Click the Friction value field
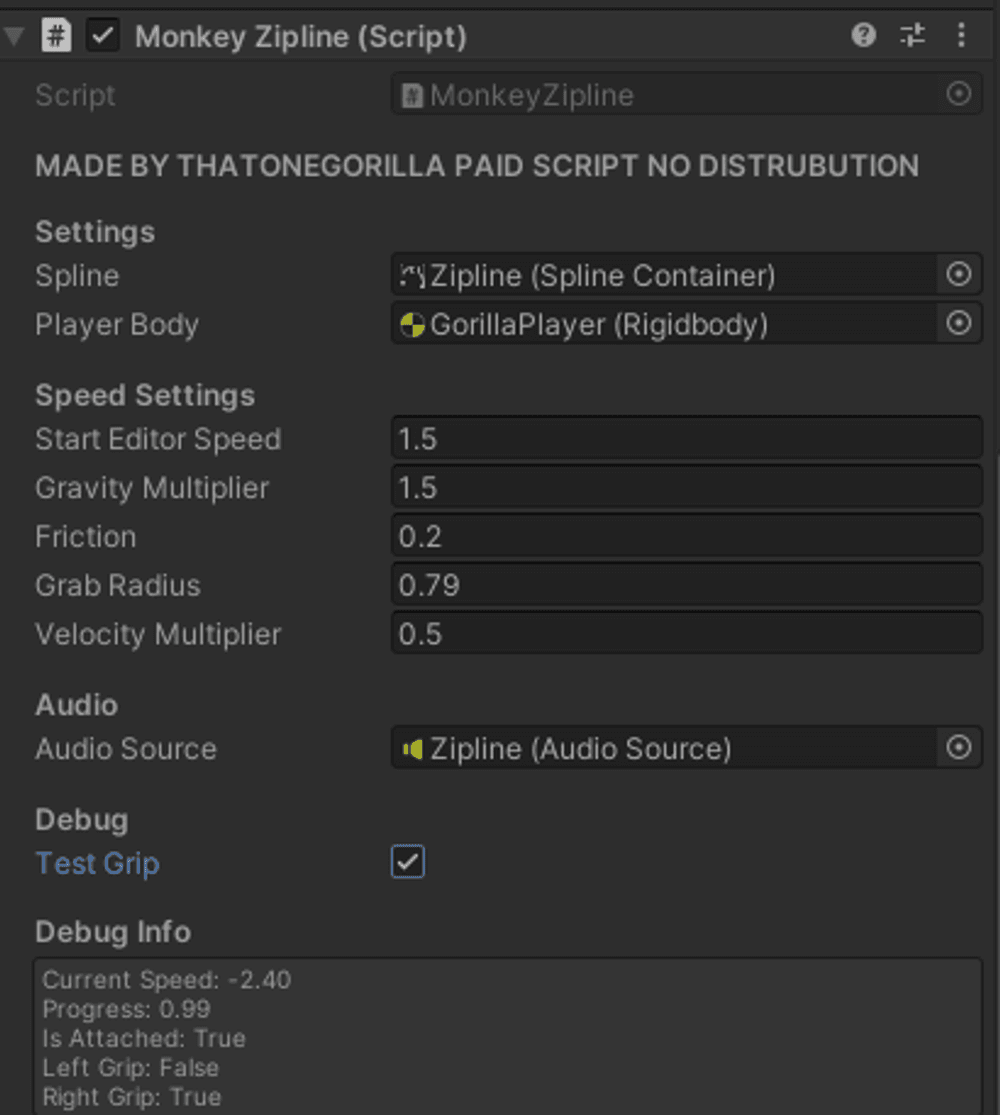Screen dimensions: 1000x1115 tap(686, 537)
